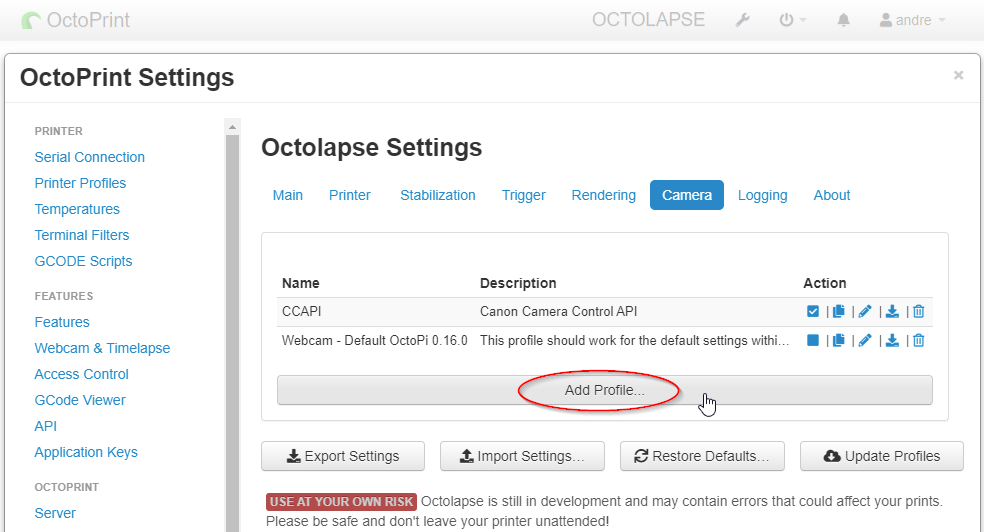Click Export Settings button
The image size is (984, 532).
point(343,456)
